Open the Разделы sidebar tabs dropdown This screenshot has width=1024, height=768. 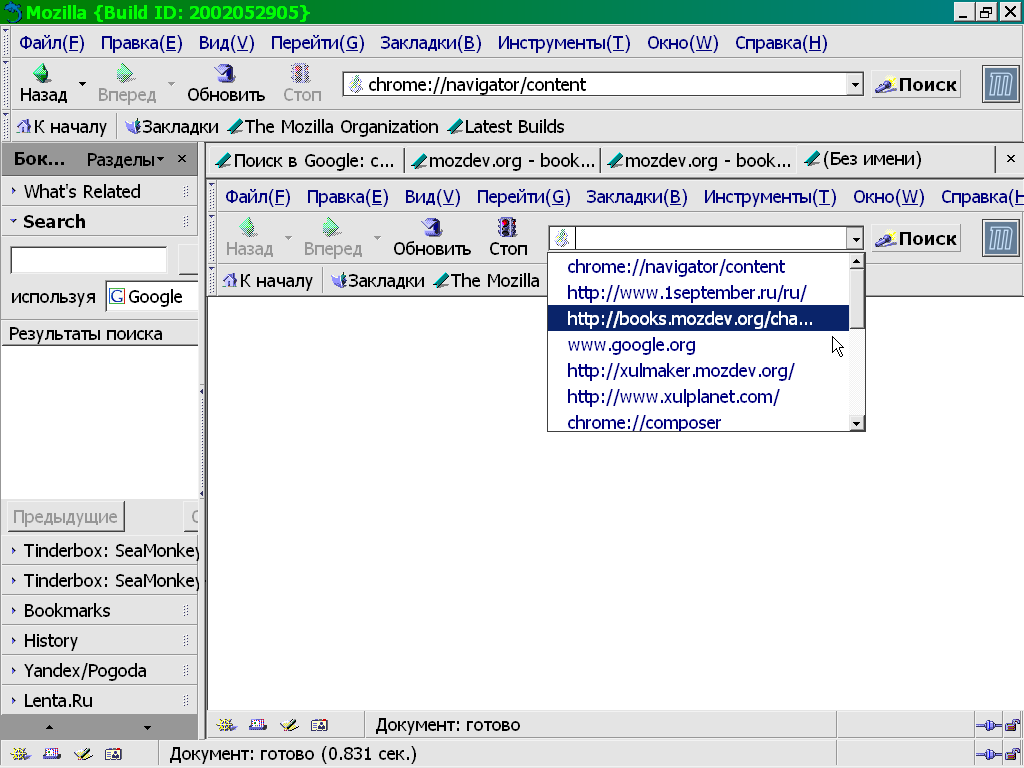coord(125,159)
